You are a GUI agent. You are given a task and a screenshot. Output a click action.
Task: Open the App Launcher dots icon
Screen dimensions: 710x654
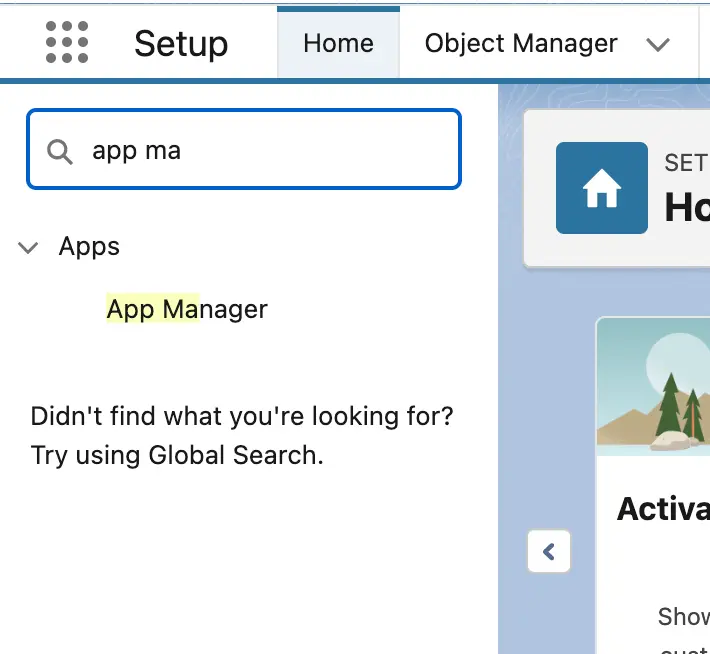pyautogui.click(x=67, y=43)
